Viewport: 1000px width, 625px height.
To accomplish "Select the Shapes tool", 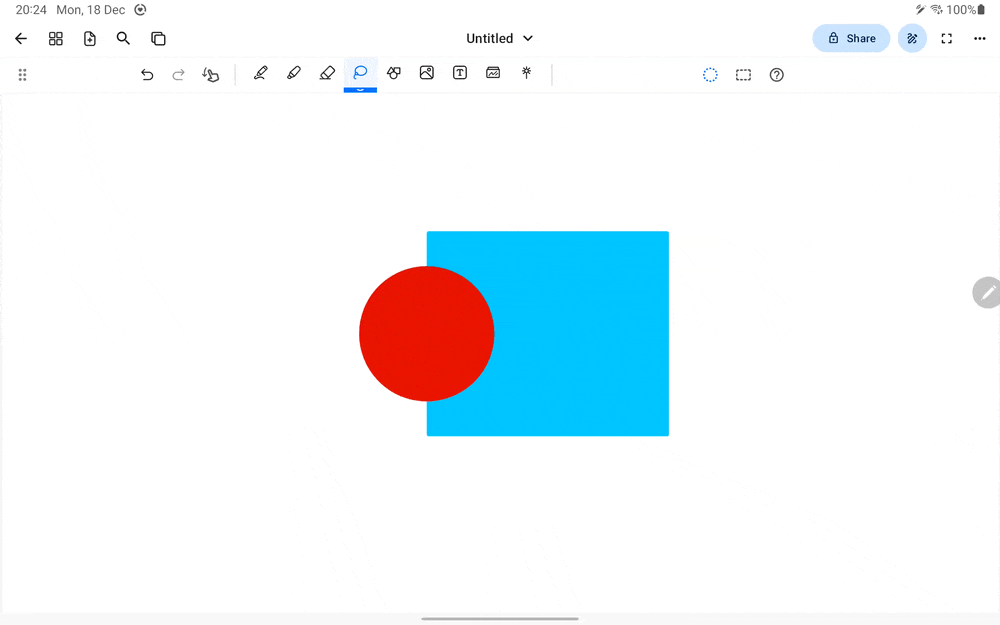I will click(393, 73).
